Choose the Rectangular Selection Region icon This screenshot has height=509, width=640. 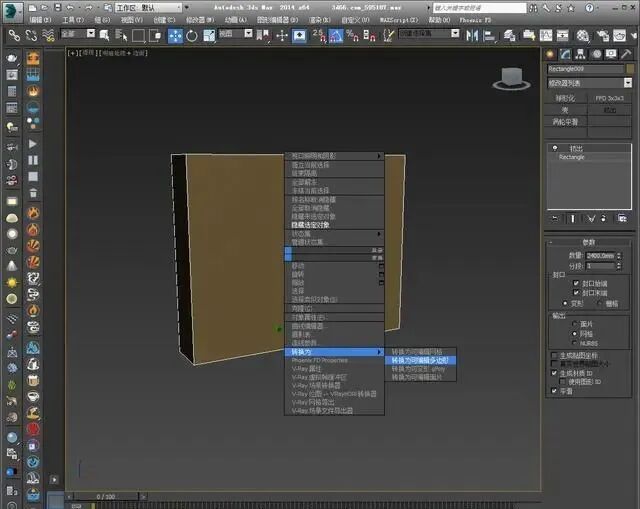138,36
